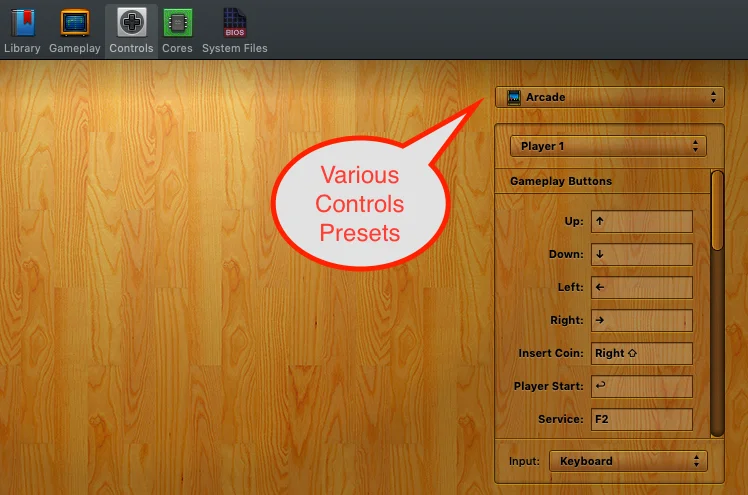The image size is (748, 495).
Task: Switch to the System Files tab label
Action: pos(235,48)
